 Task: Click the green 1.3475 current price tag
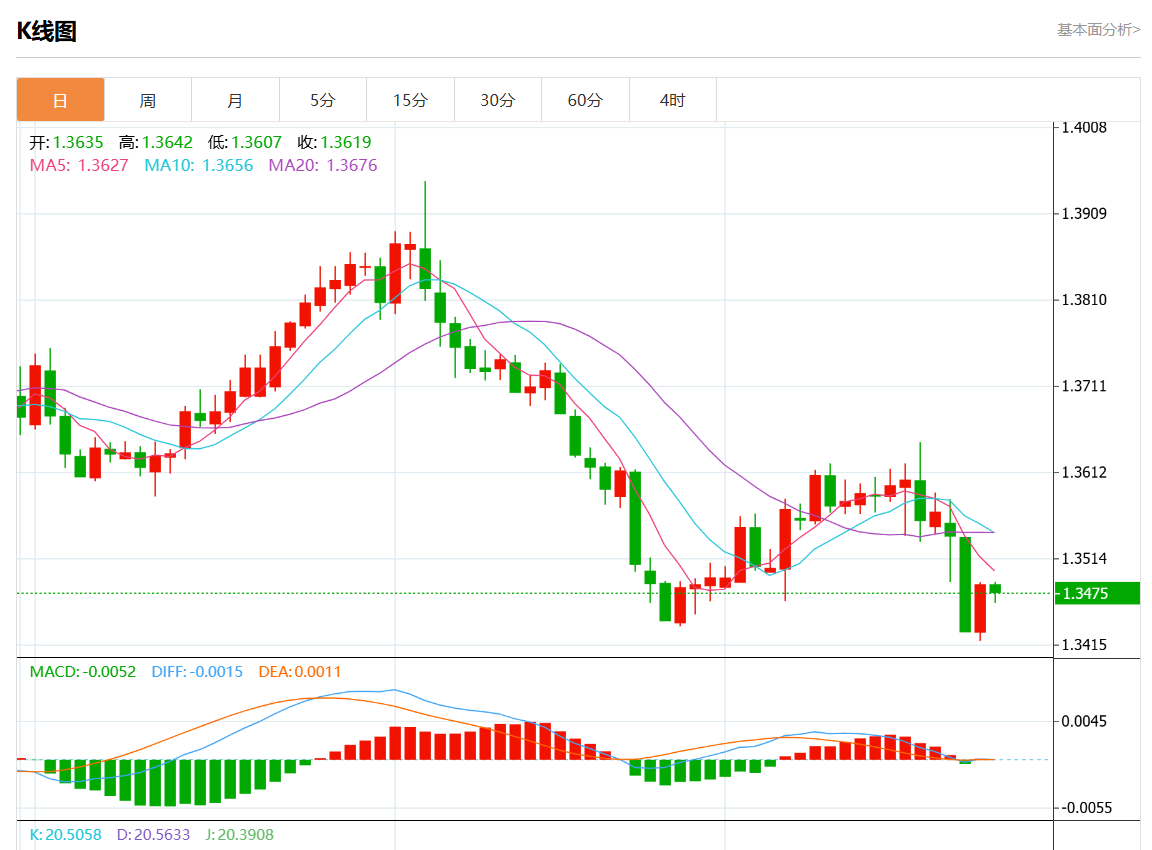[1098, 593]
